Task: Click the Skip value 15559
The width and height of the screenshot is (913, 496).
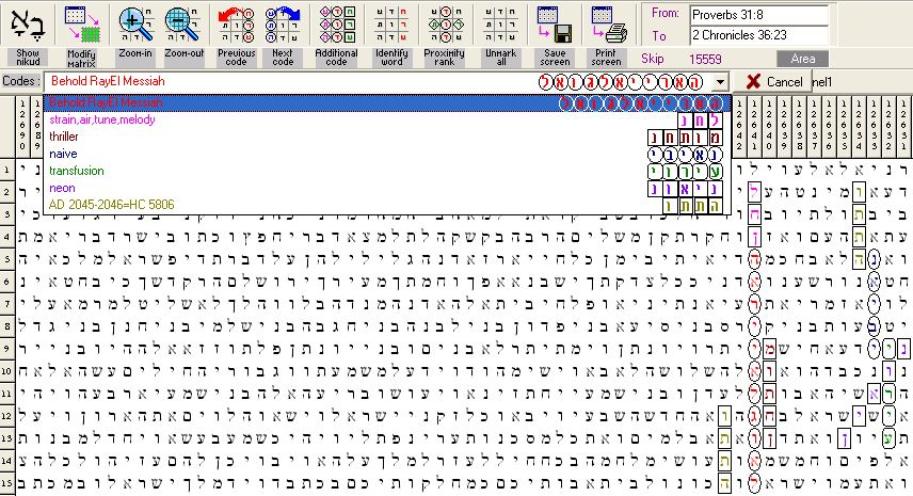Action: click(x=705, y=59)
